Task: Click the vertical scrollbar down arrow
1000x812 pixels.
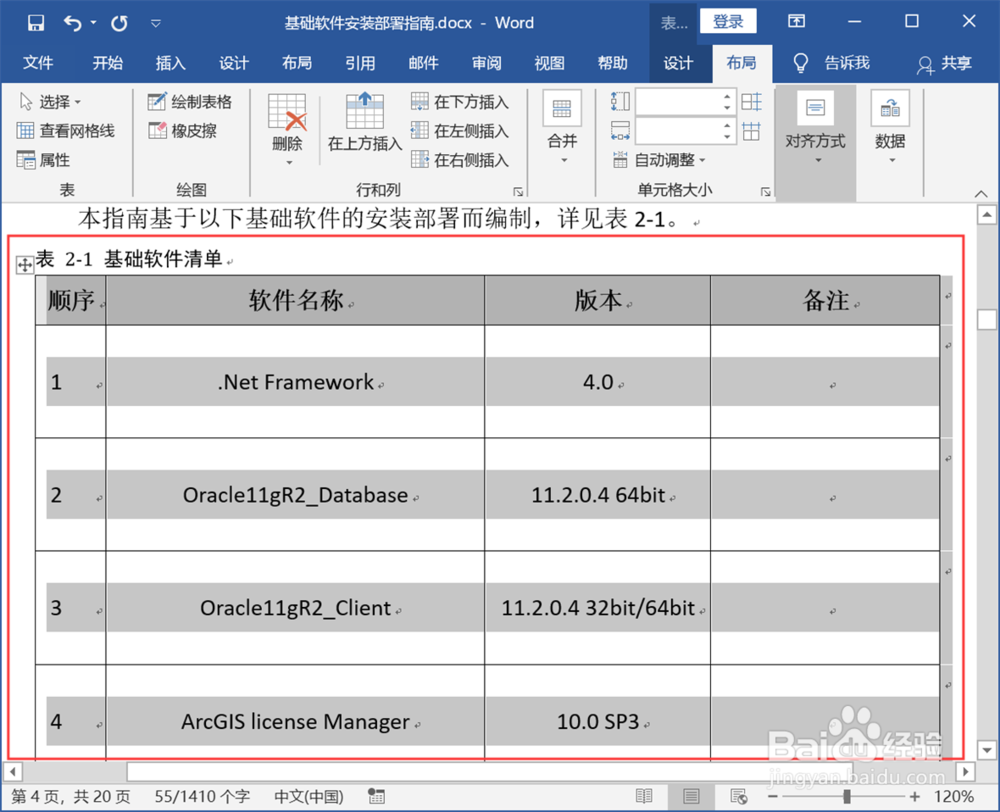Action: 987,750
